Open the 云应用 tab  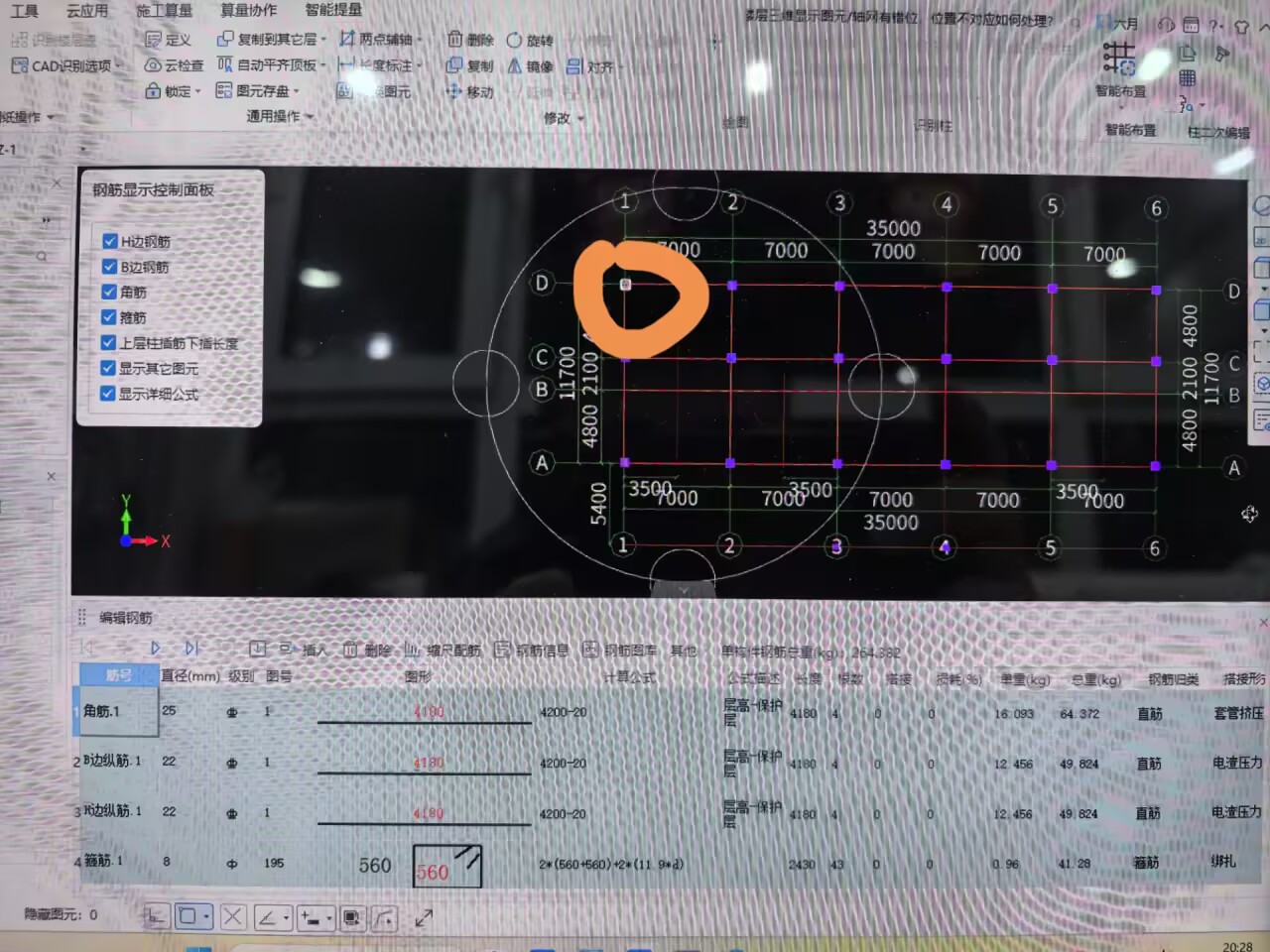pyautogui.click(x=86, y=11)
